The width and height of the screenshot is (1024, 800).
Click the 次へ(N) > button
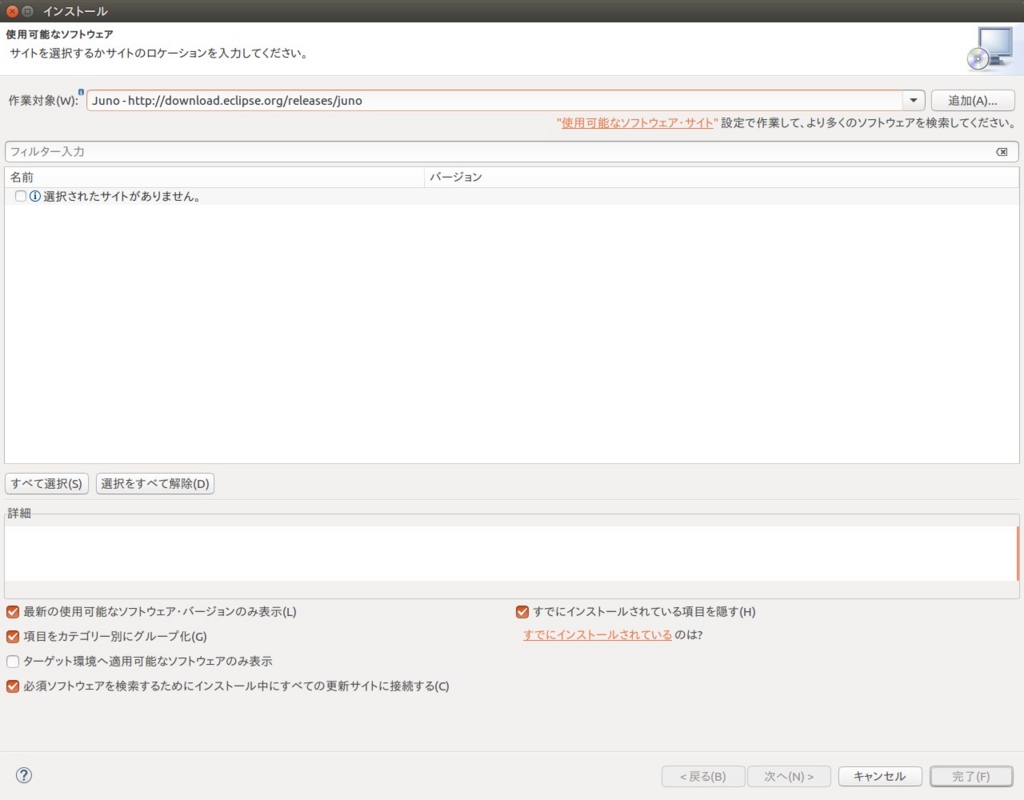point(789,776)
